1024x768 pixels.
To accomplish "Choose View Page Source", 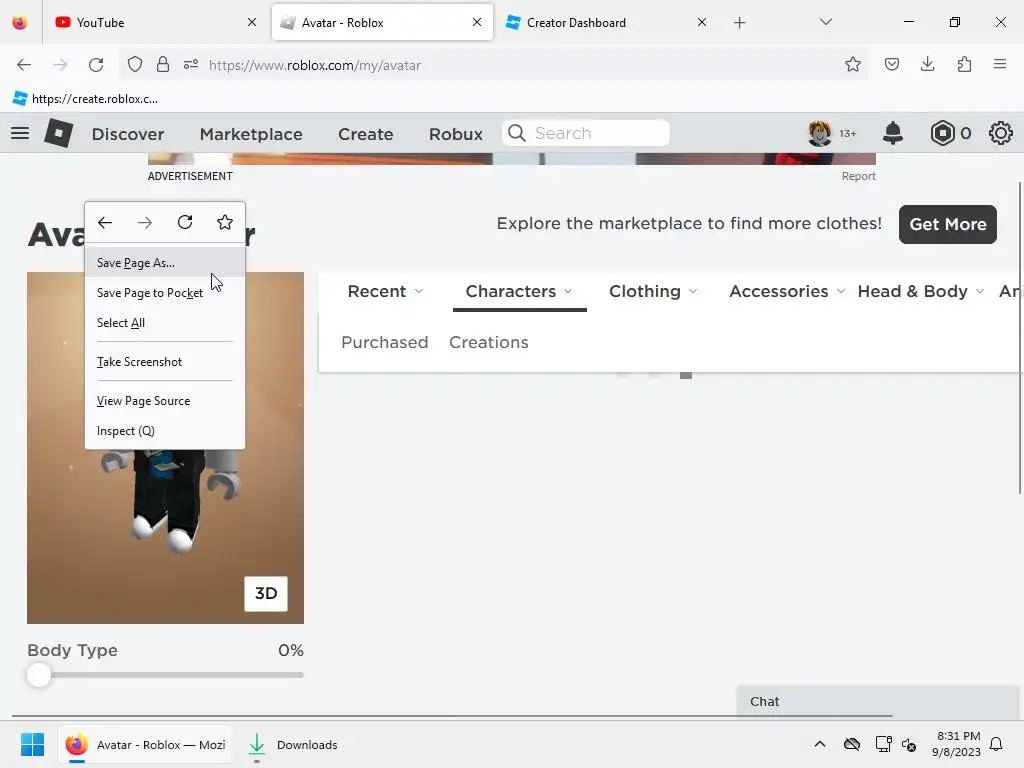I will tap(165, 401).
